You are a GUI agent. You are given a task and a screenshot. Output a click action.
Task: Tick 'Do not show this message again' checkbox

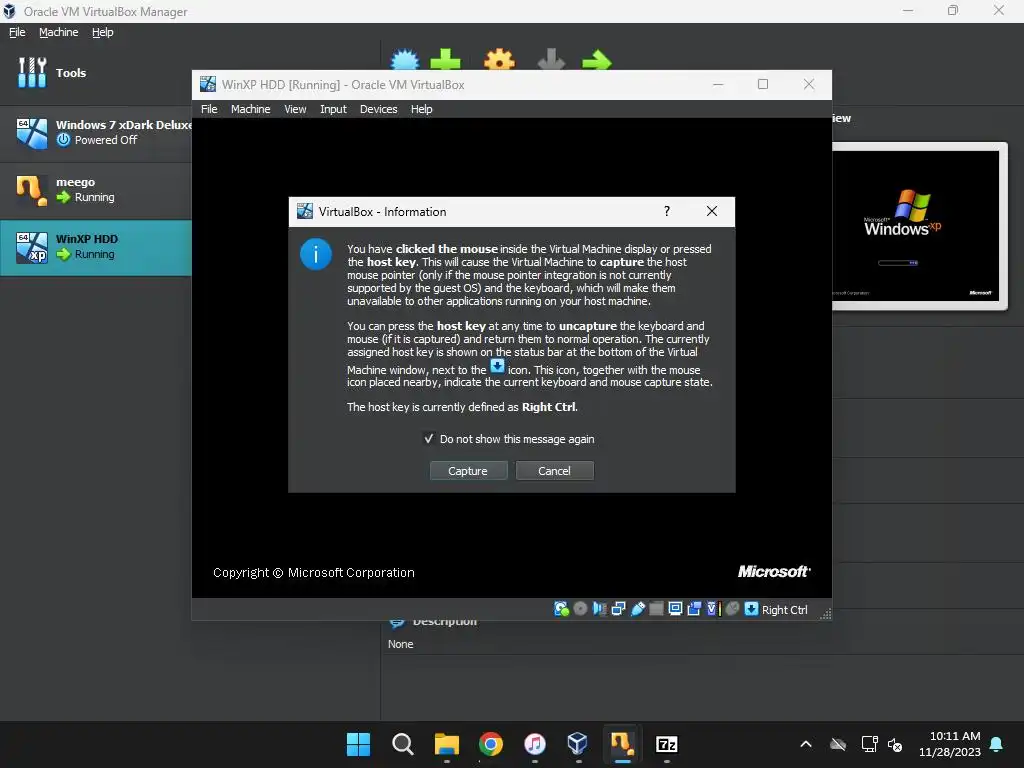point(428,439)
